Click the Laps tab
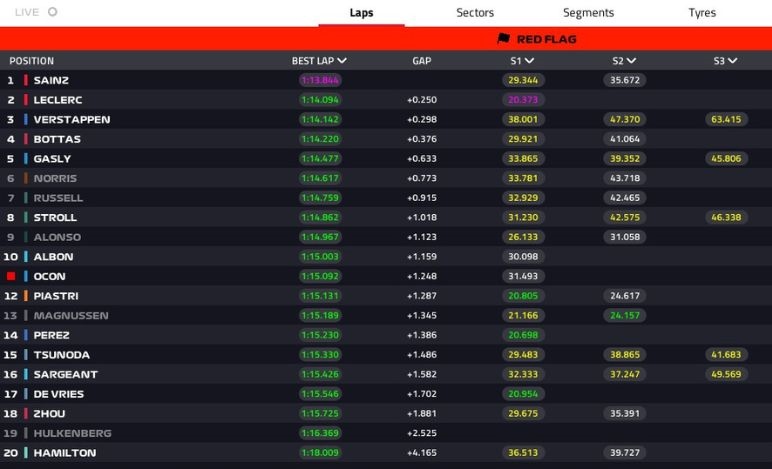This screenshot has width=772, height=469. point(361,13)
